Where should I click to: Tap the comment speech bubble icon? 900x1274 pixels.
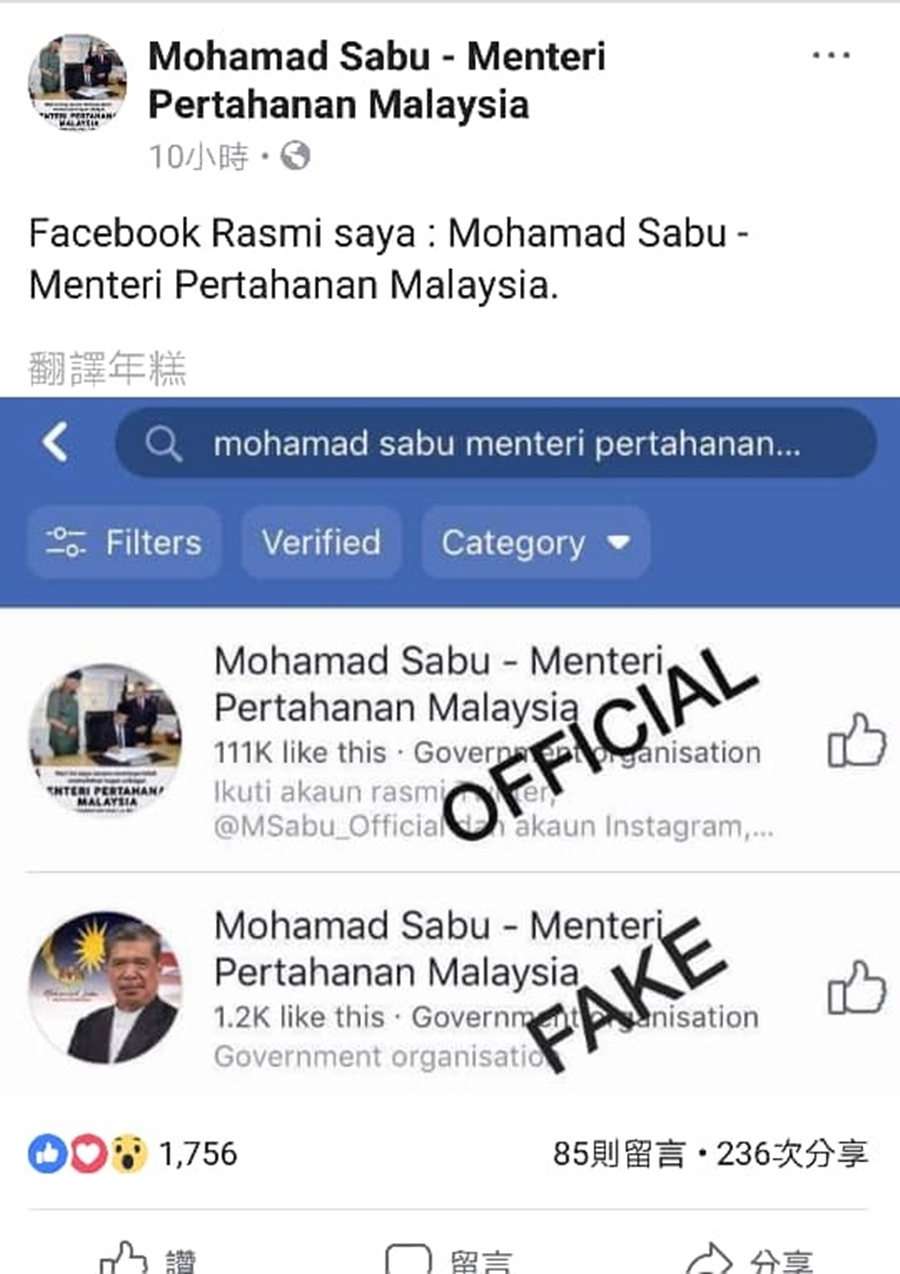coord(408,1259)
